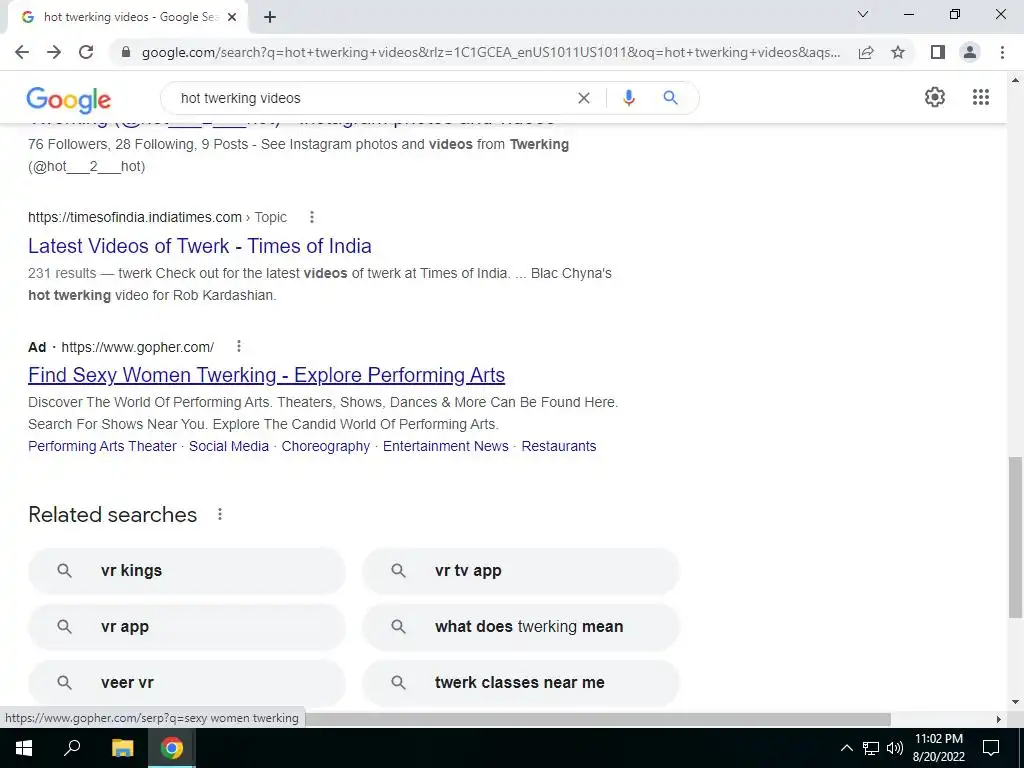Open options for the gopher.com ad
1024x768 pixels.
tap(239, 346)
